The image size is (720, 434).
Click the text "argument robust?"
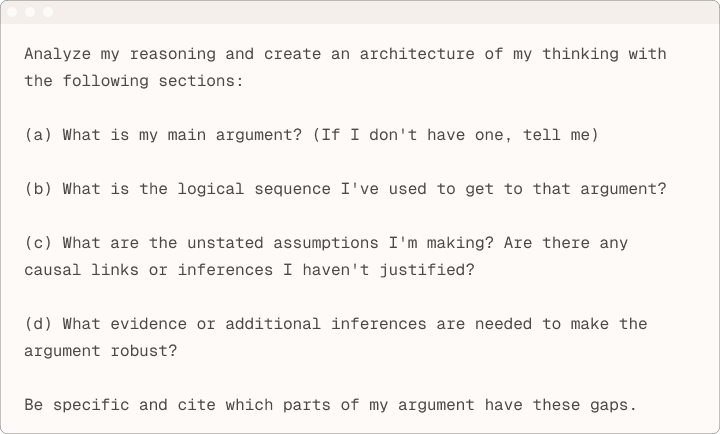100,351
